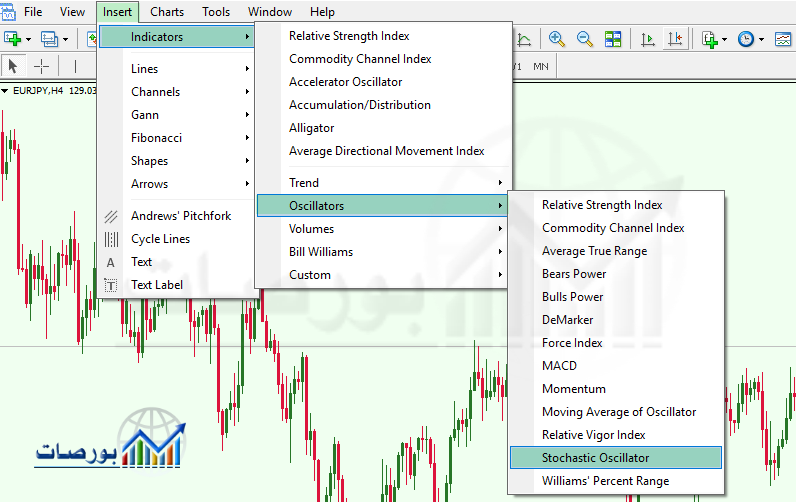Expand the Fibonacci submenu
This screenshot has height=502, width=796.
(177, 138)
